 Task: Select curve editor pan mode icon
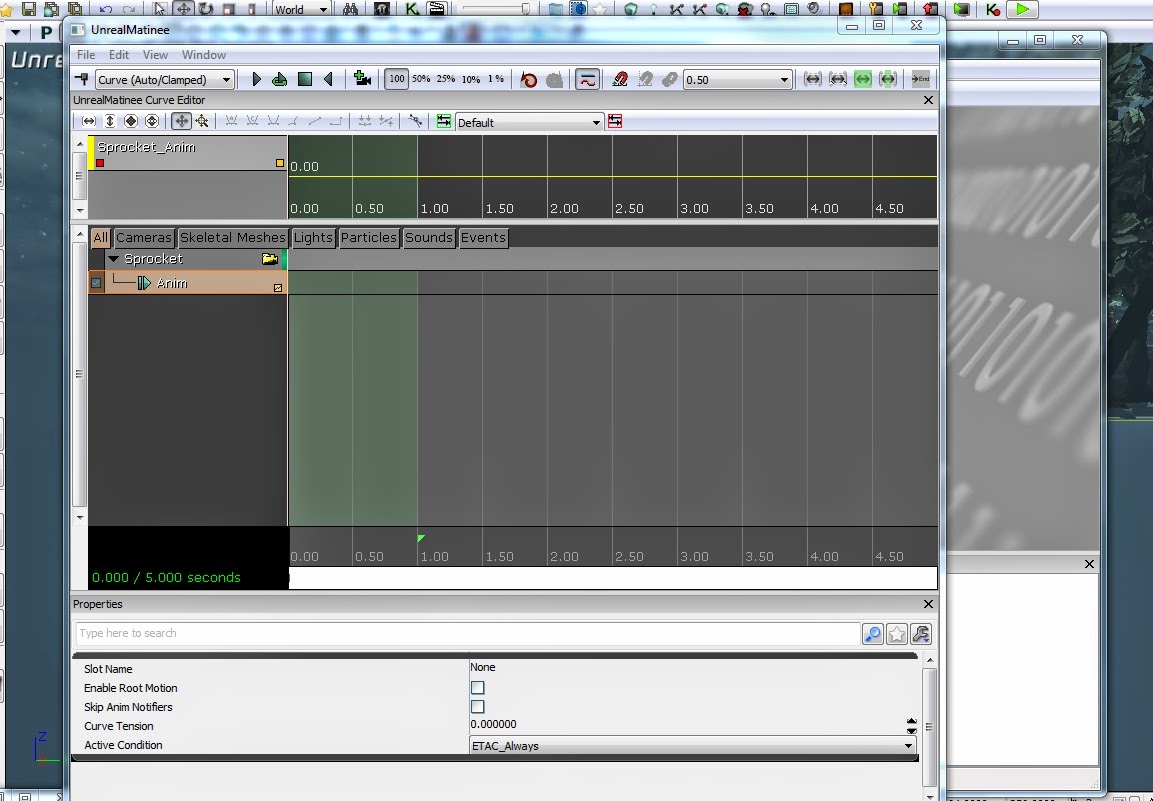pos(181,121)
